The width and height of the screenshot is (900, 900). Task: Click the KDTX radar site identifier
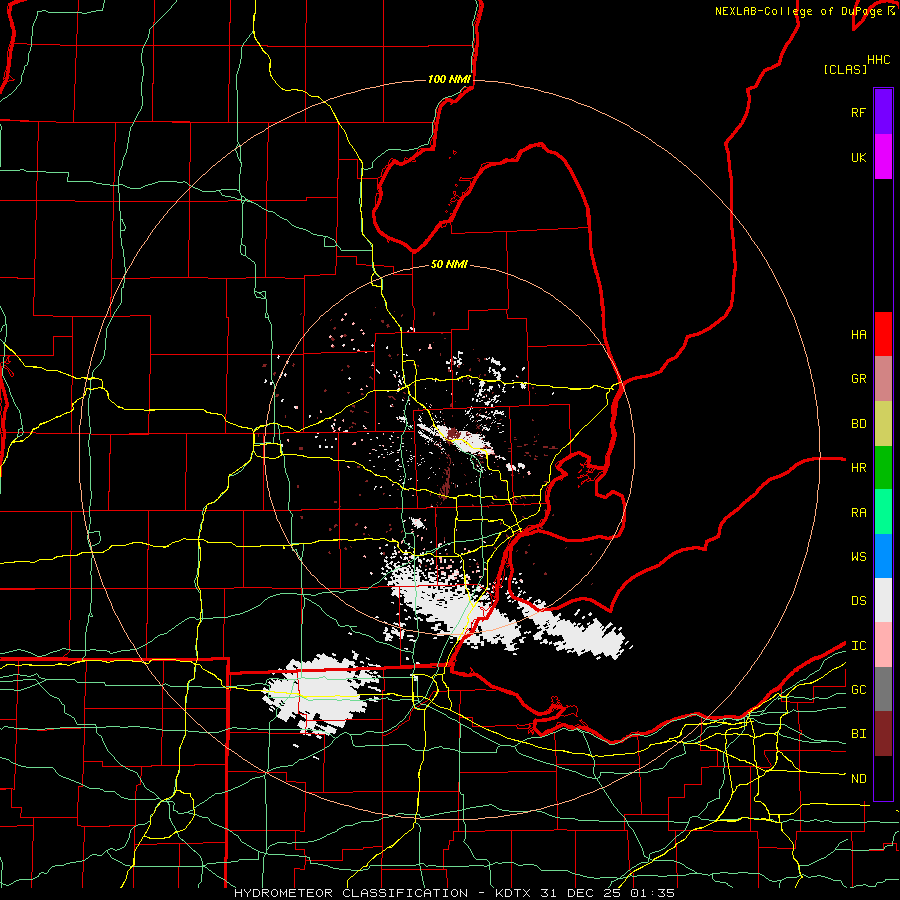pyautogui.click(x=514, y=893)
